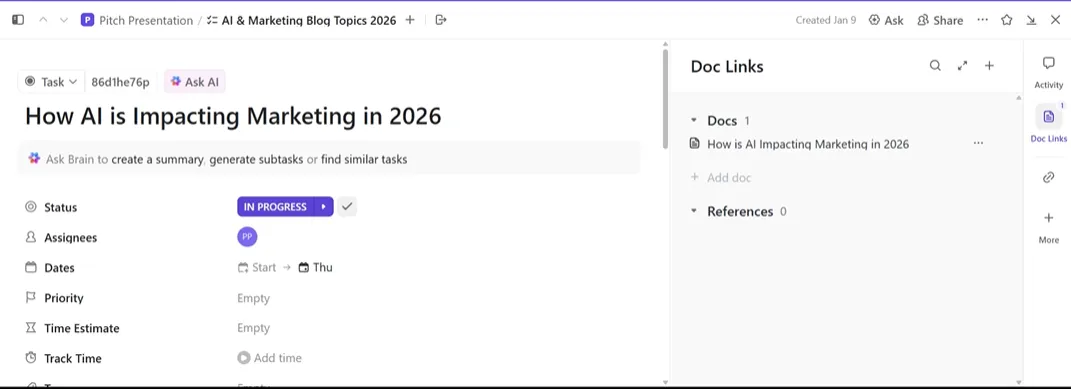Screen dimensions: 1071x389
Task: Minimize task with the tray arrow icon
Action: pos(1031,20)
